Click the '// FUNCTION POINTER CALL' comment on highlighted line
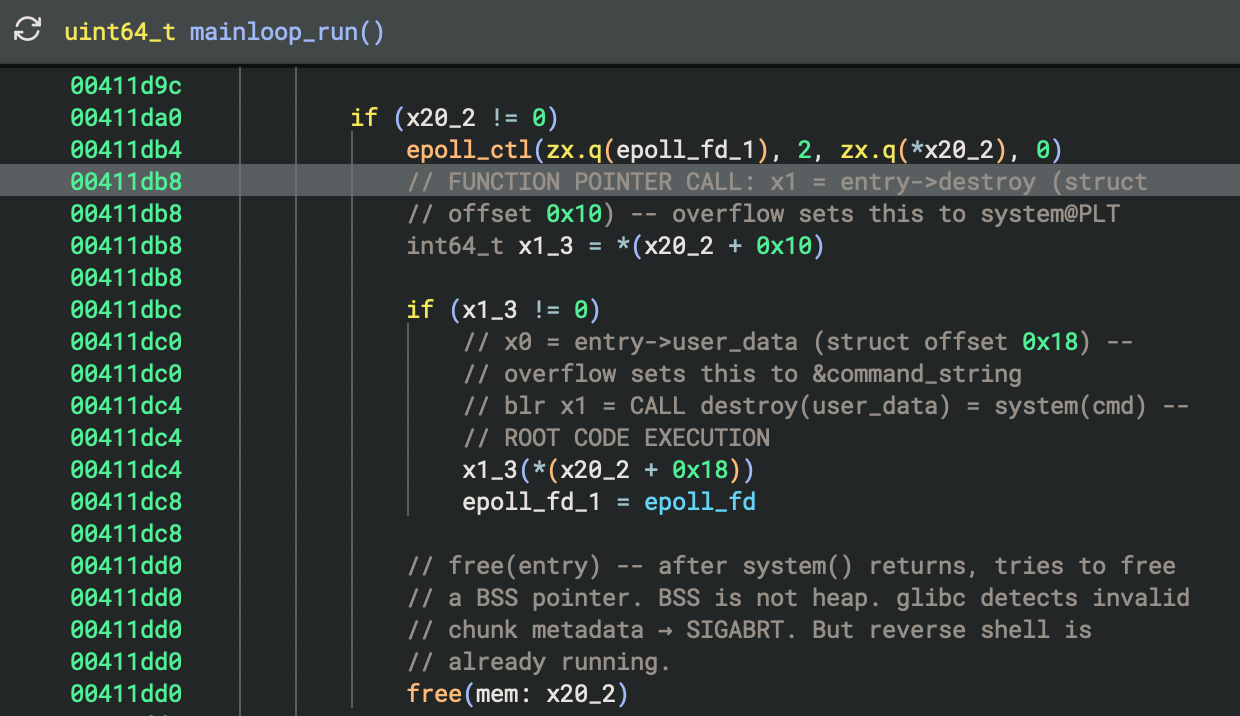 (777, 182)
